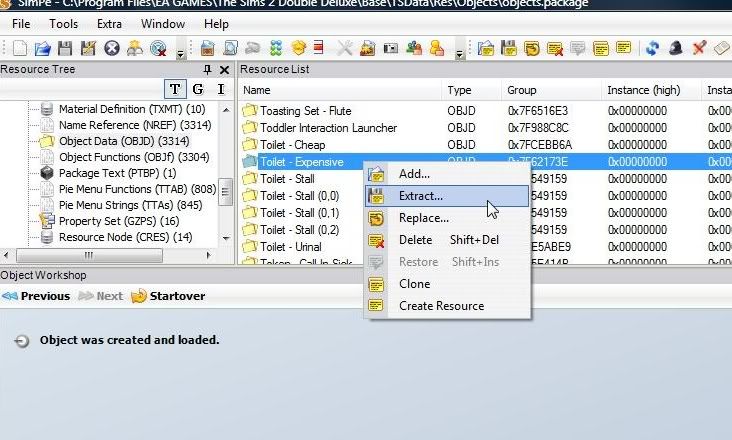Click the New blank package toolbar icon

[20, 48]
